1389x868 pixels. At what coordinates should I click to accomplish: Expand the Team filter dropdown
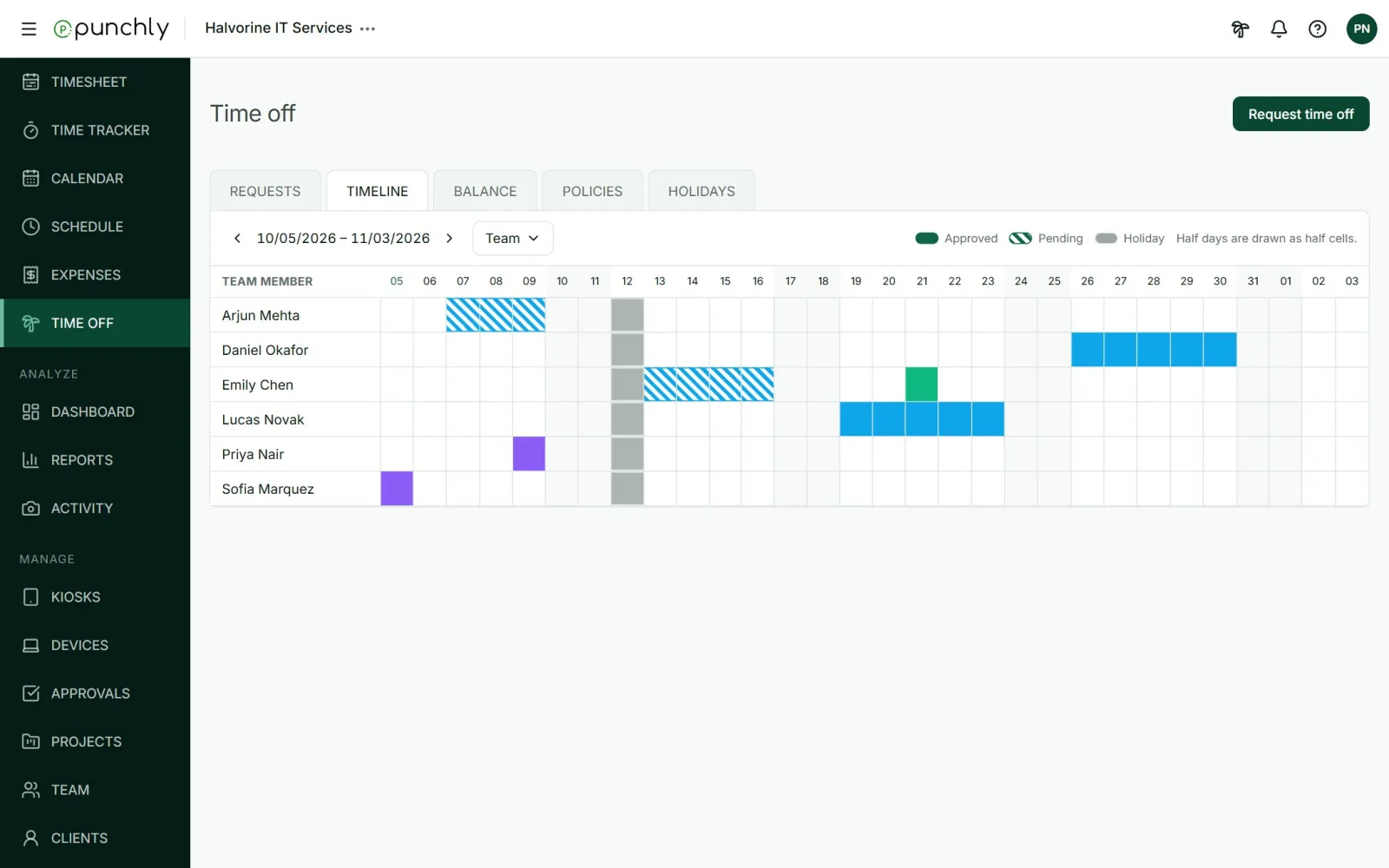[512, 238]
